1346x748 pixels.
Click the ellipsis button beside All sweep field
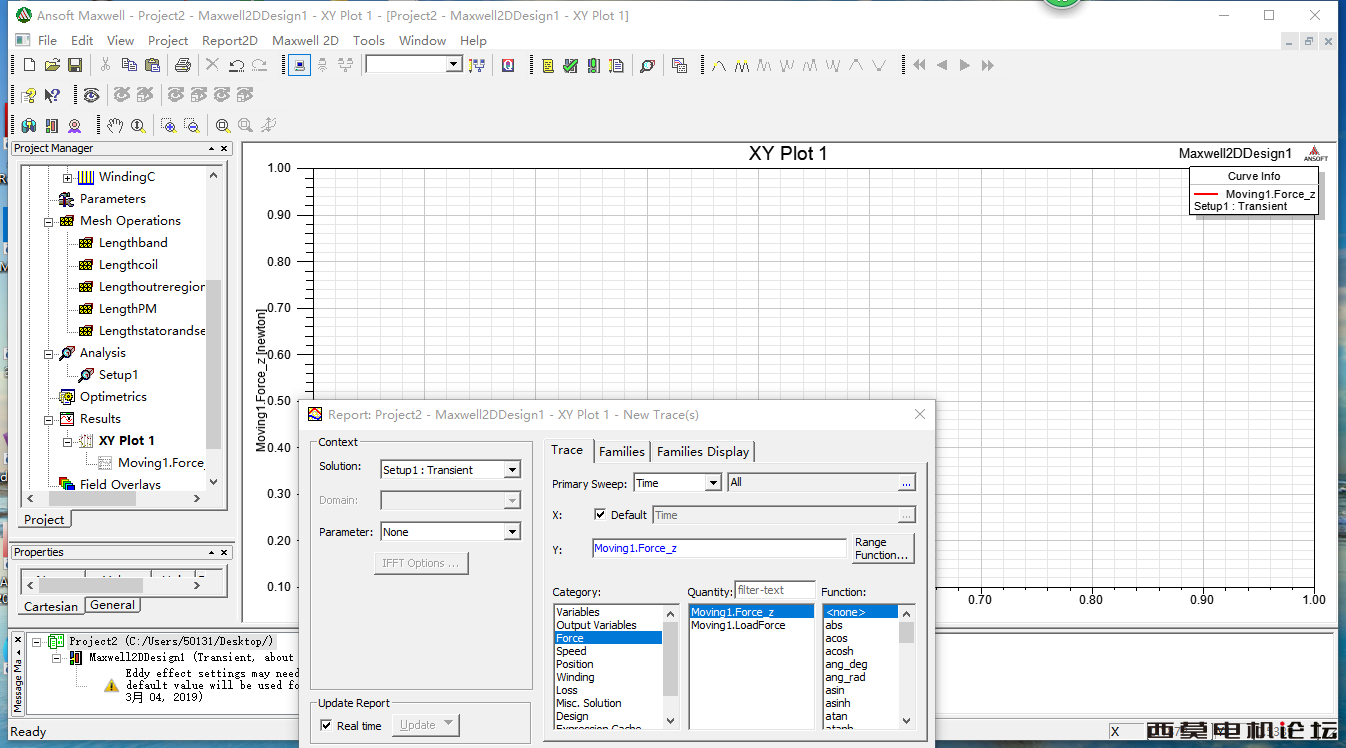click(x=906, y=483)
